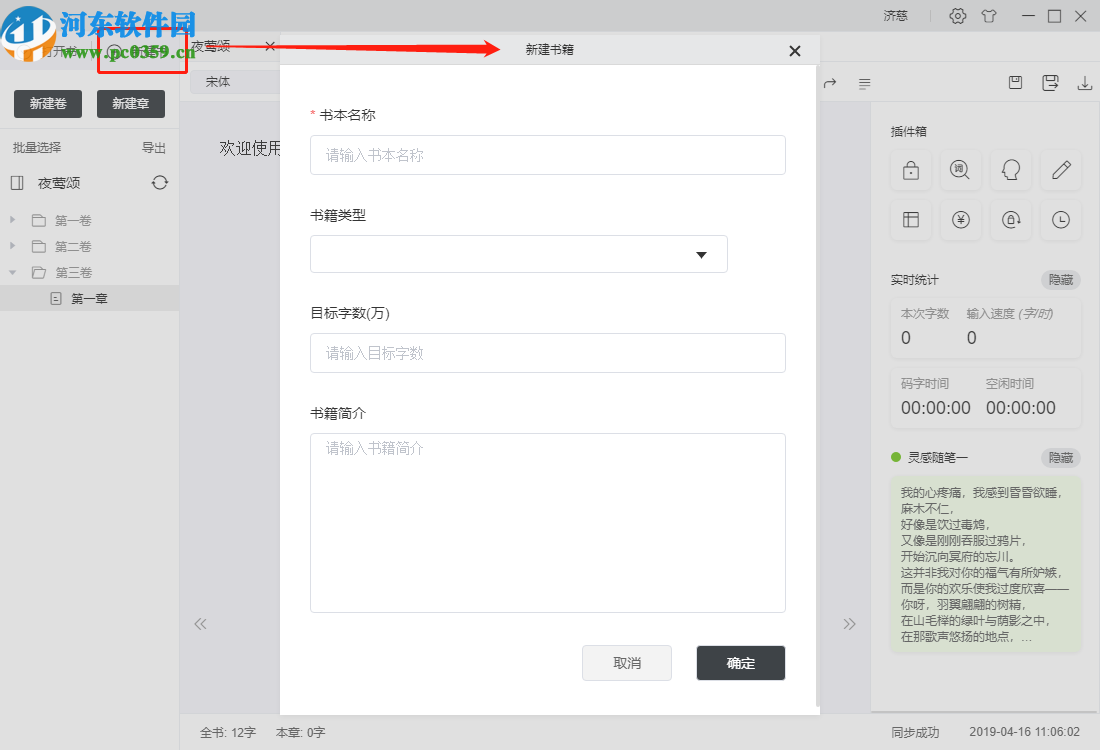Image resolution: width=1100 pixels, height=750 pixels.
Task: Click the settings gear at top right
Action: pos(957,16)
